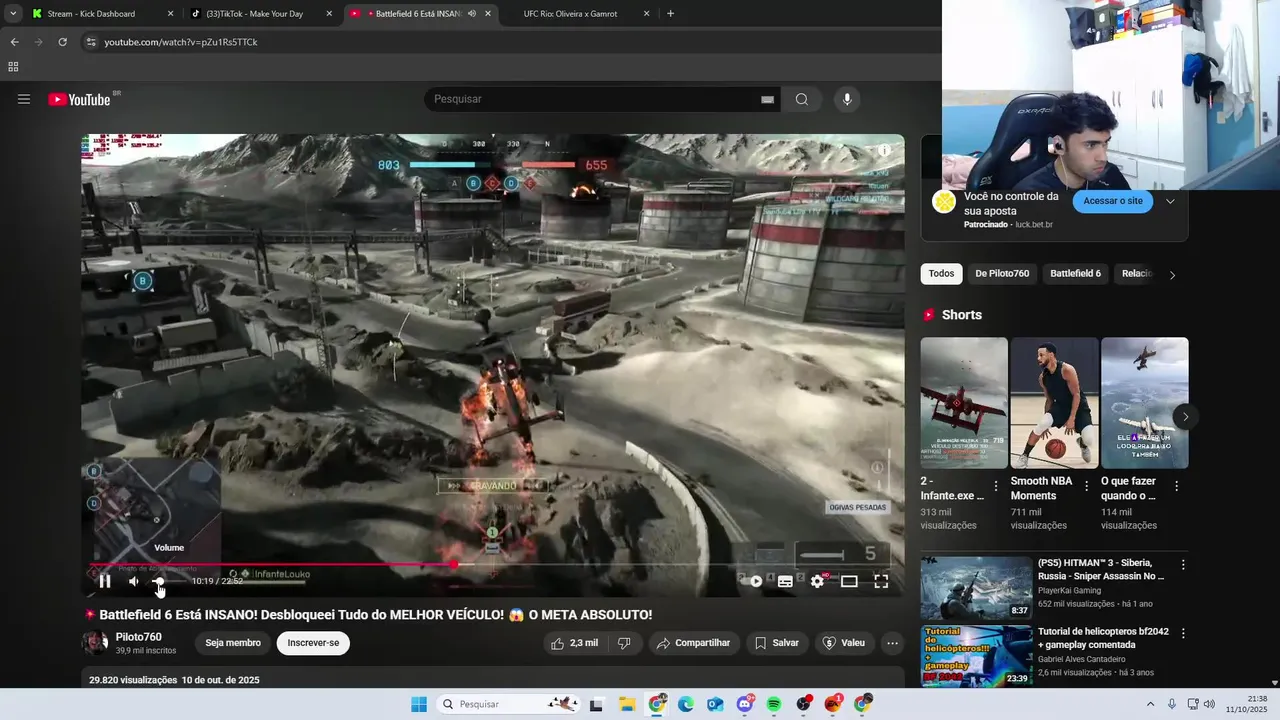This screenshot has width=1280, height=720.
Task: Mute the video with the speaker icon
Action: pyautogui.click(x=133, y=581)
